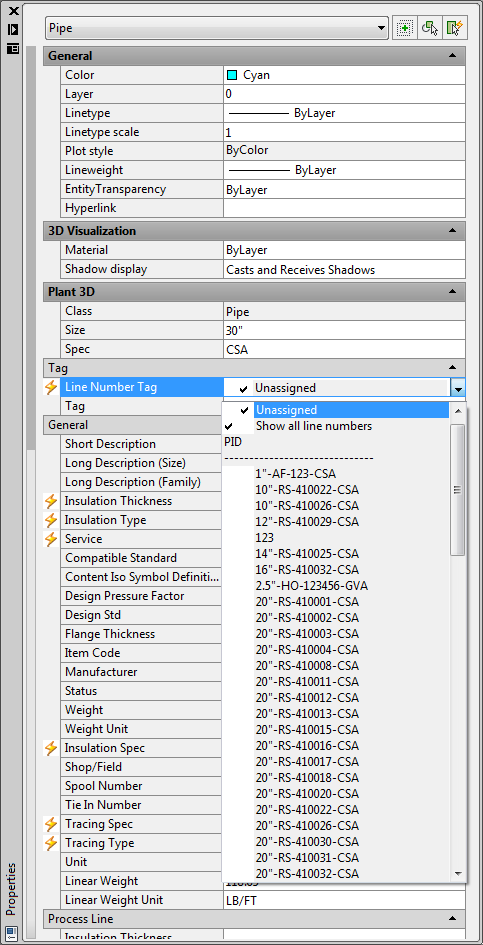Click the empty Hyperlink value field
The image size is (483, 945).
click(344, 209)
